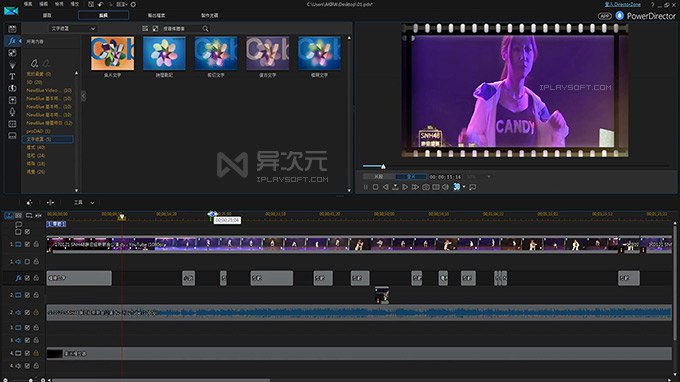Click the tag list scroll-down arrow
This screenshot has height=382, width=680.
tap(77, 190)
